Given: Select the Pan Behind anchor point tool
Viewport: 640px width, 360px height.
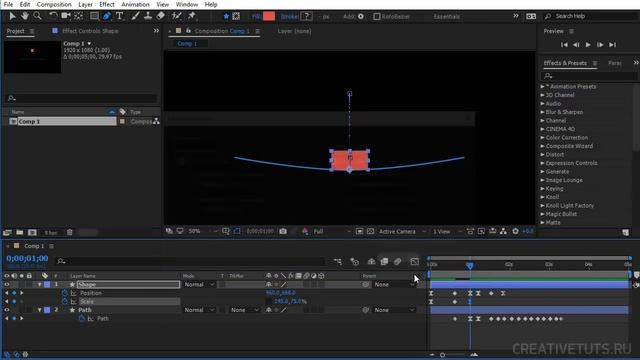Looking at the screenshot, I should (x=78, y=16).
